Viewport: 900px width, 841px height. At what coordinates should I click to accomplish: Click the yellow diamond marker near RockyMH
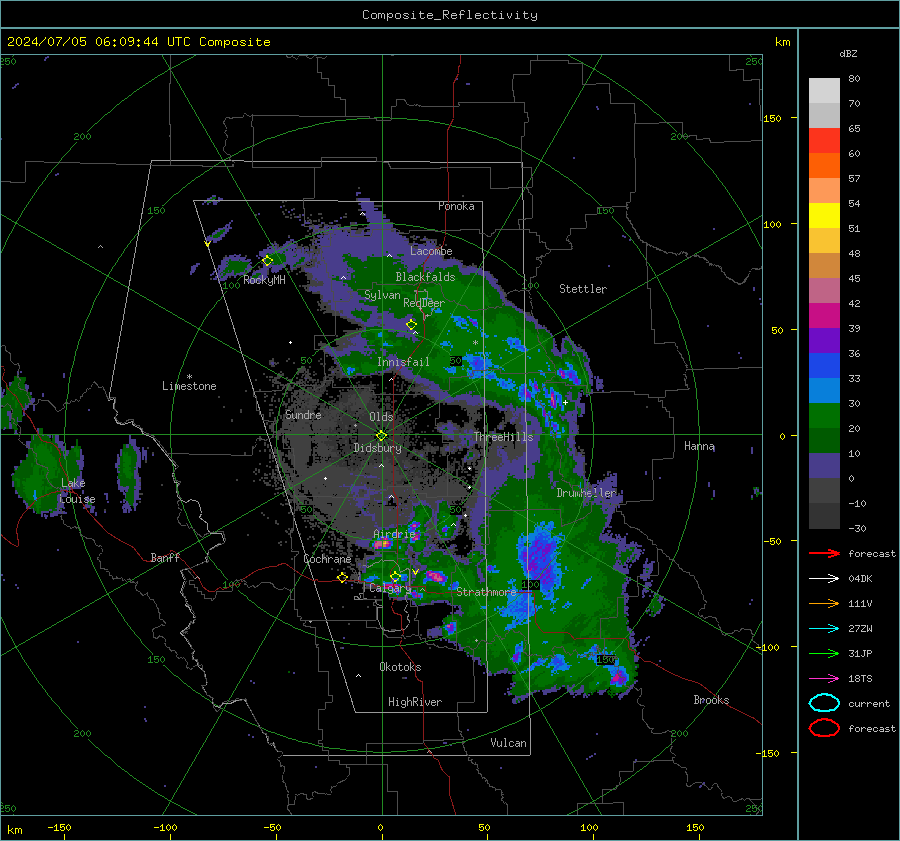267,261
